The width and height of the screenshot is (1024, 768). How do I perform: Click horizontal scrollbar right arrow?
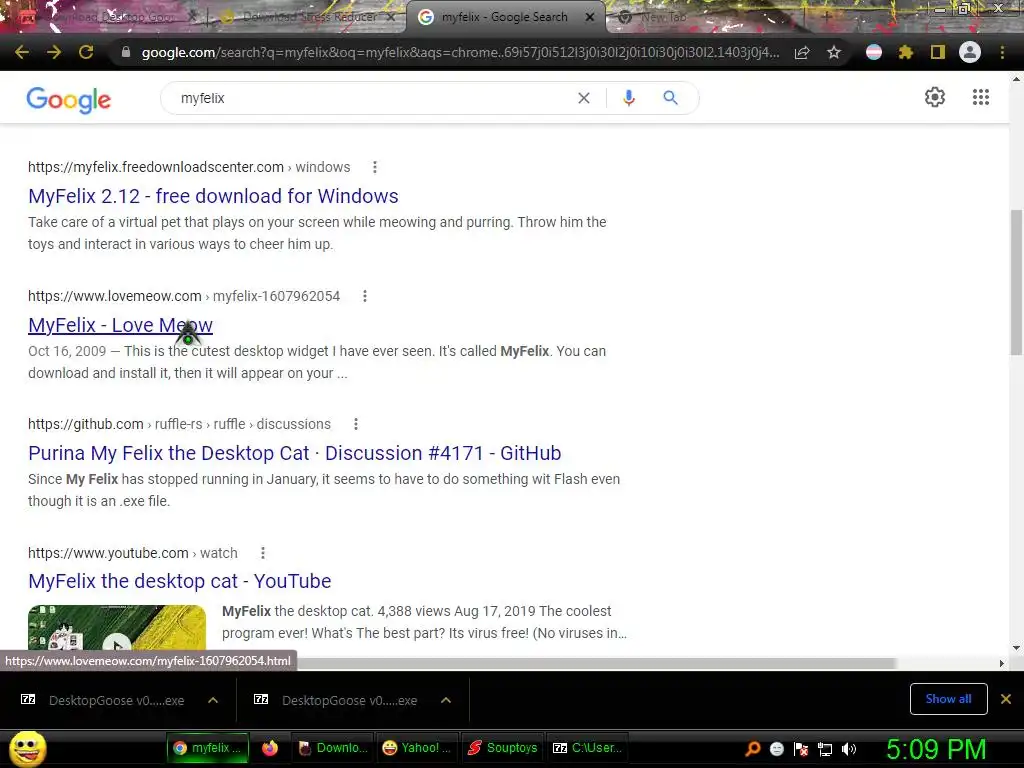click(1002, 663)
